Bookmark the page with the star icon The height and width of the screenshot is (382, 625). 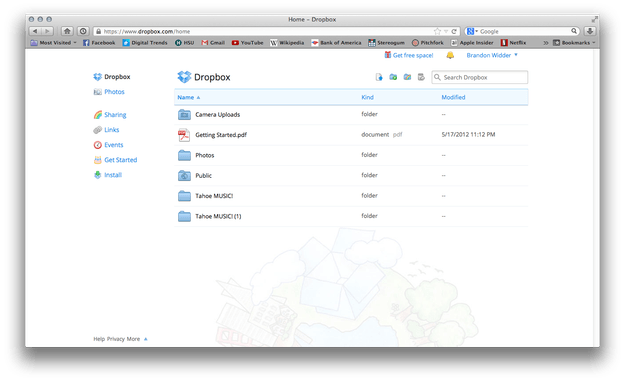tap(437, 31)
